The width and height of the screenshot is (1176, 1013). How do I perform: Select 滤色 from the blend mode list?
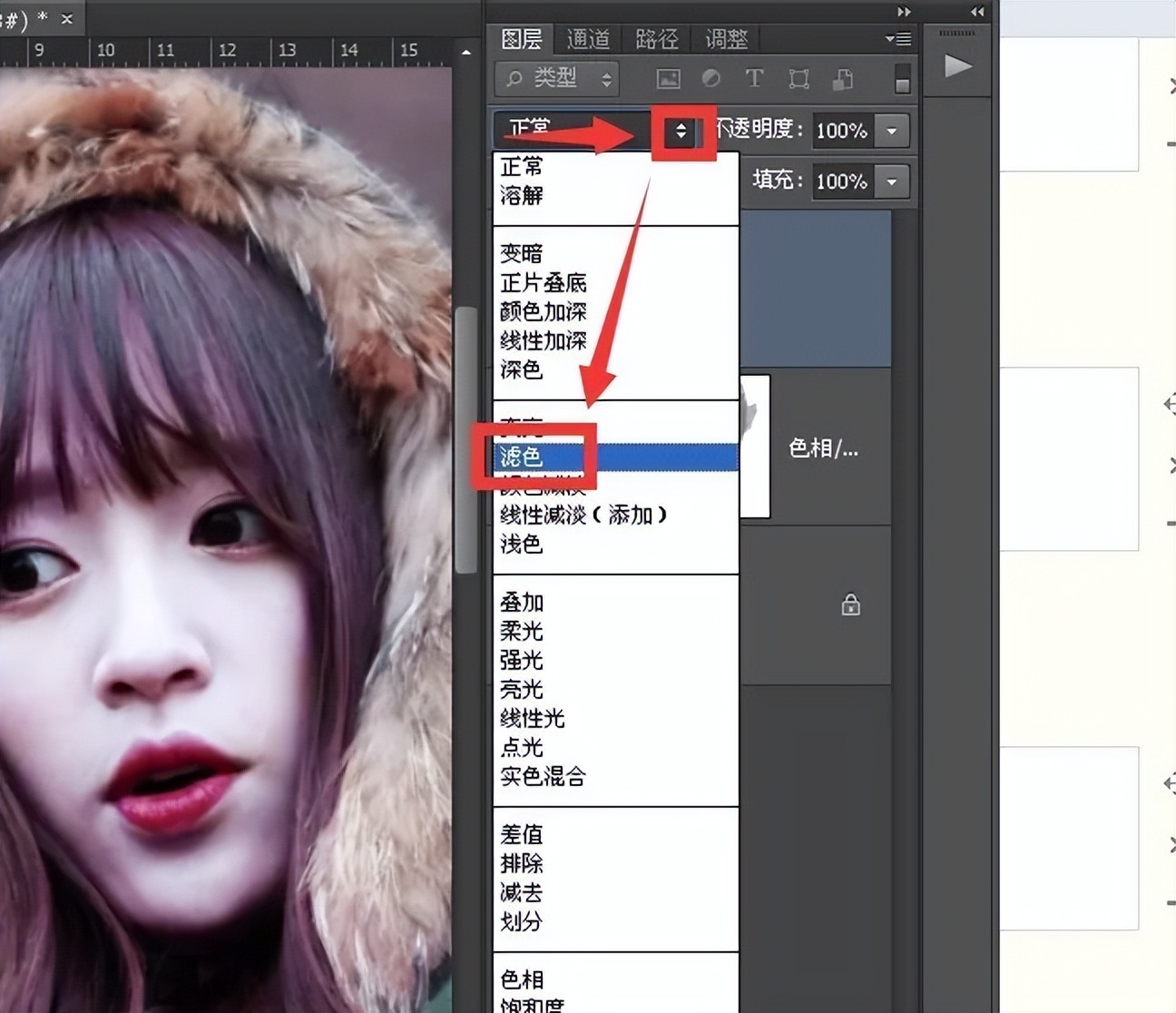click(524, 457)
